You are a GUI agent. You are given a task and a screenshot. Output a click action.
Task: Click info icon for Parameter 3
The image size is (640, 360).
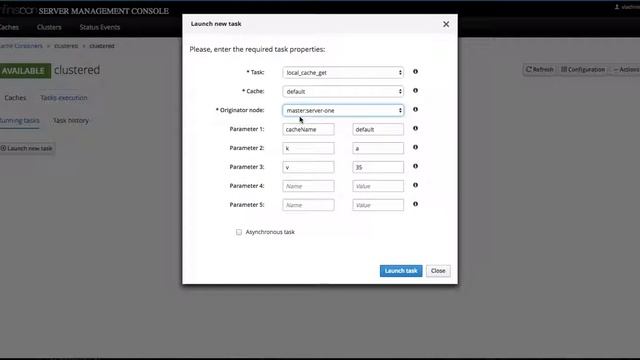coord(415,166)
